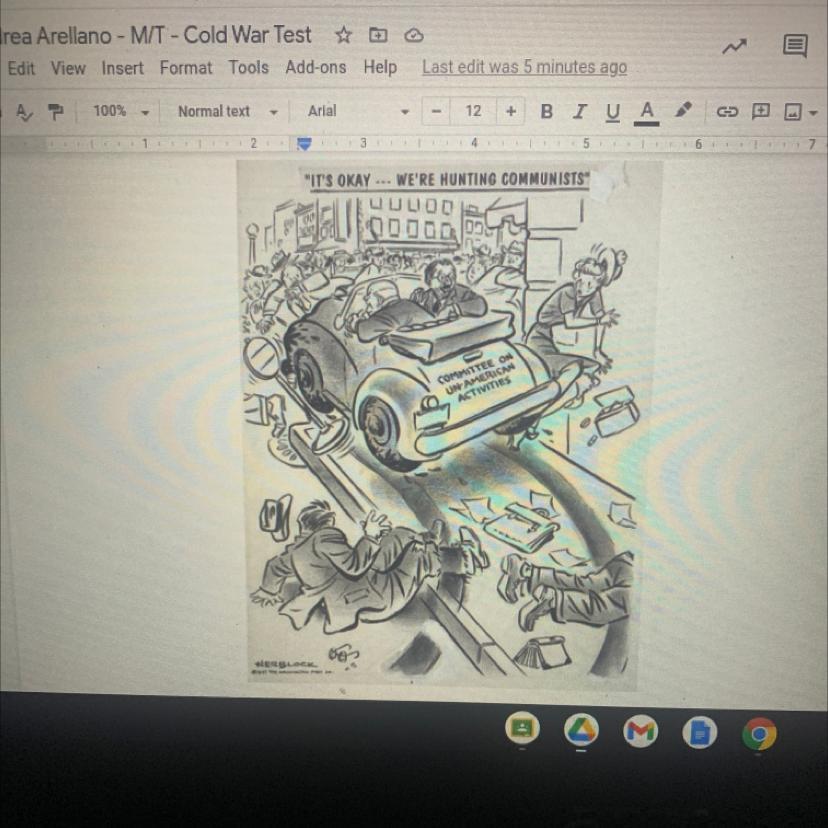Open the activity trend arrow icon
The image size is (828, 828).
pyautogui.click(x=735, y=46)
